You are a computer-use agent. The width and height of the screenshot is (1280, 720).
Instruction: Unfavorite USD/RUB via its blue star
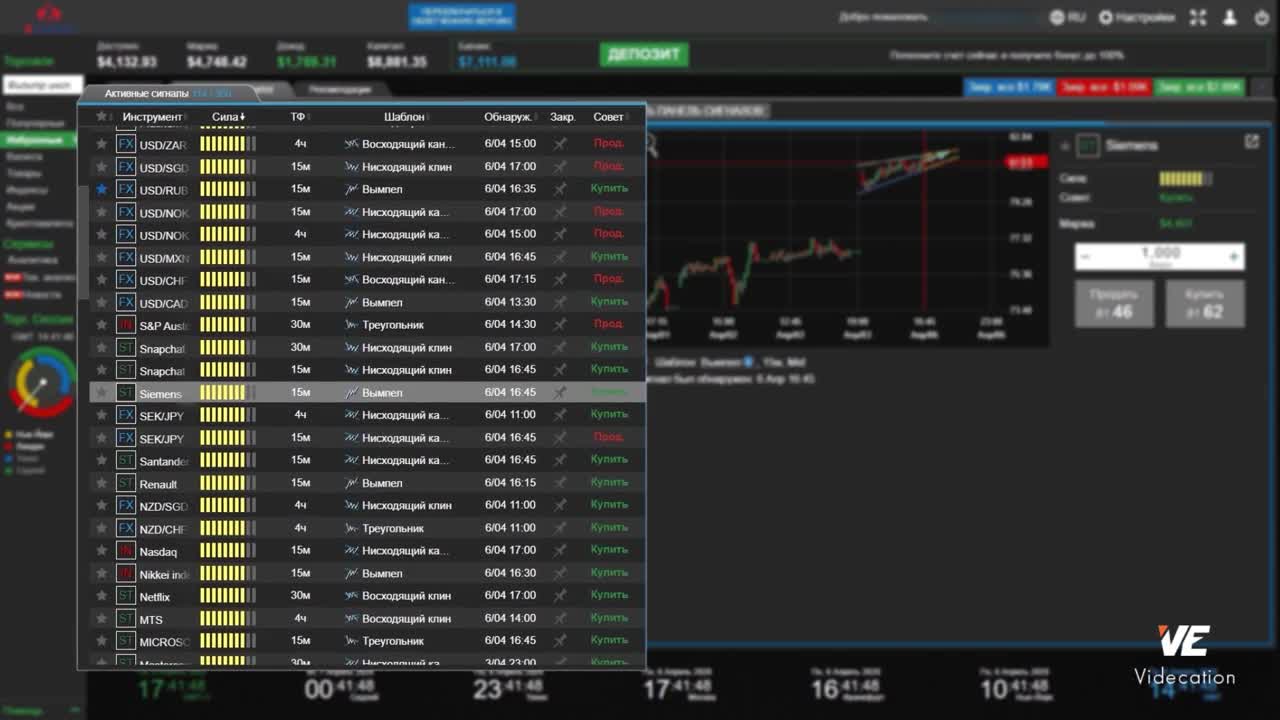(101, 189)
